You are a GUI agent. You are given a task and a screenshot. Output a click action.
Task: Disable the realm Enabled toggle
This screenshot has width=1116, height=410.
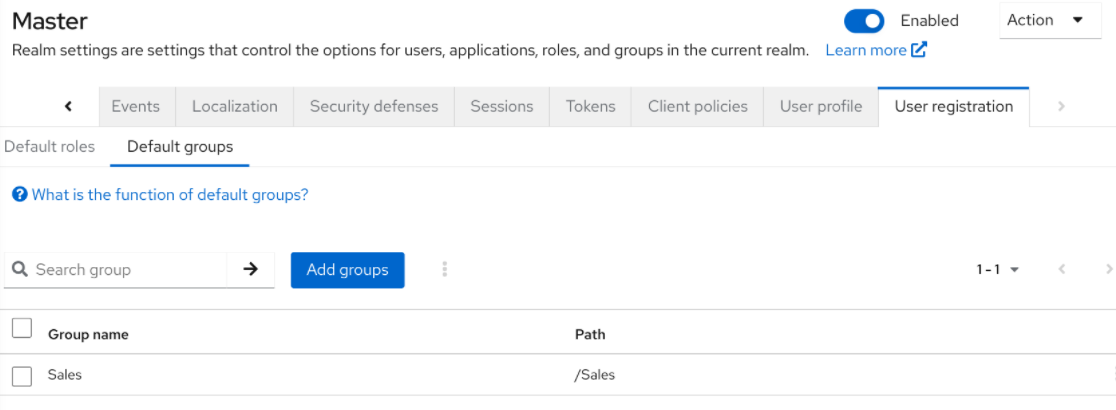coord(864,21)
